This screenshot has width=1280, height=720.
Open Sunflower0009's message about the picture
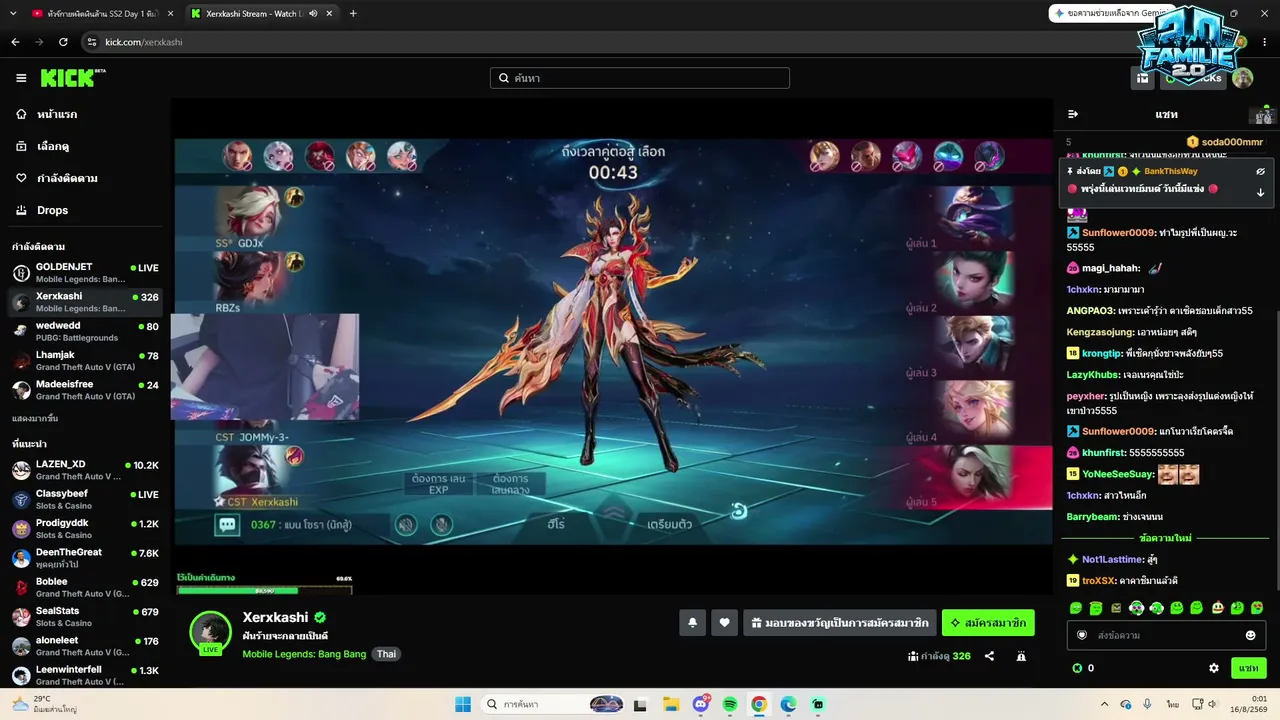click(1152, 239)
